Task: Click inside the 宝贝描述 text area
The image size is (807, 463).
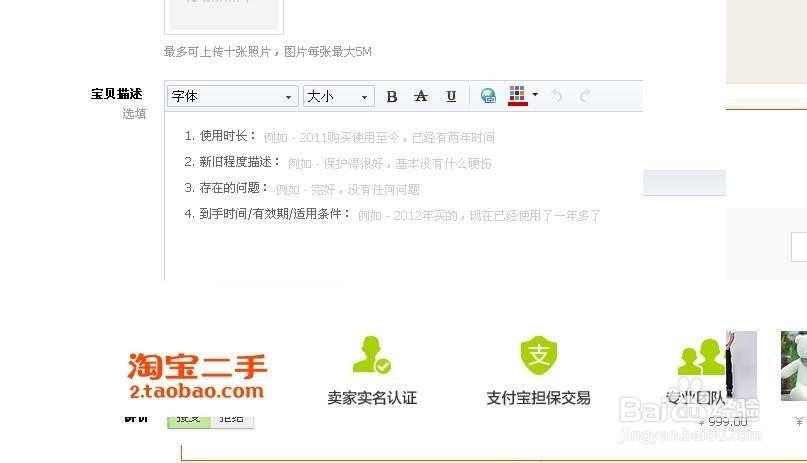Action: pyautogui.click(x=404, y=196)
